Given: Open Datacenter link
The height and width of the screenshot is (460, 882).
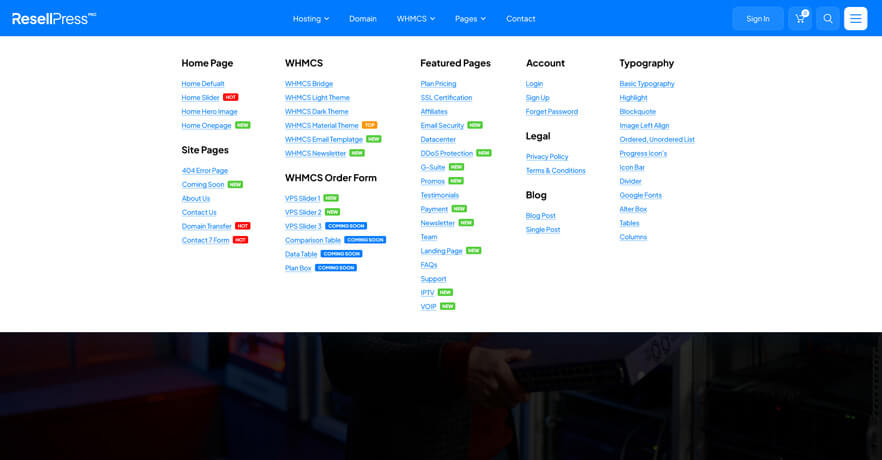Looking at the screenshot, I should pos(438,139).
